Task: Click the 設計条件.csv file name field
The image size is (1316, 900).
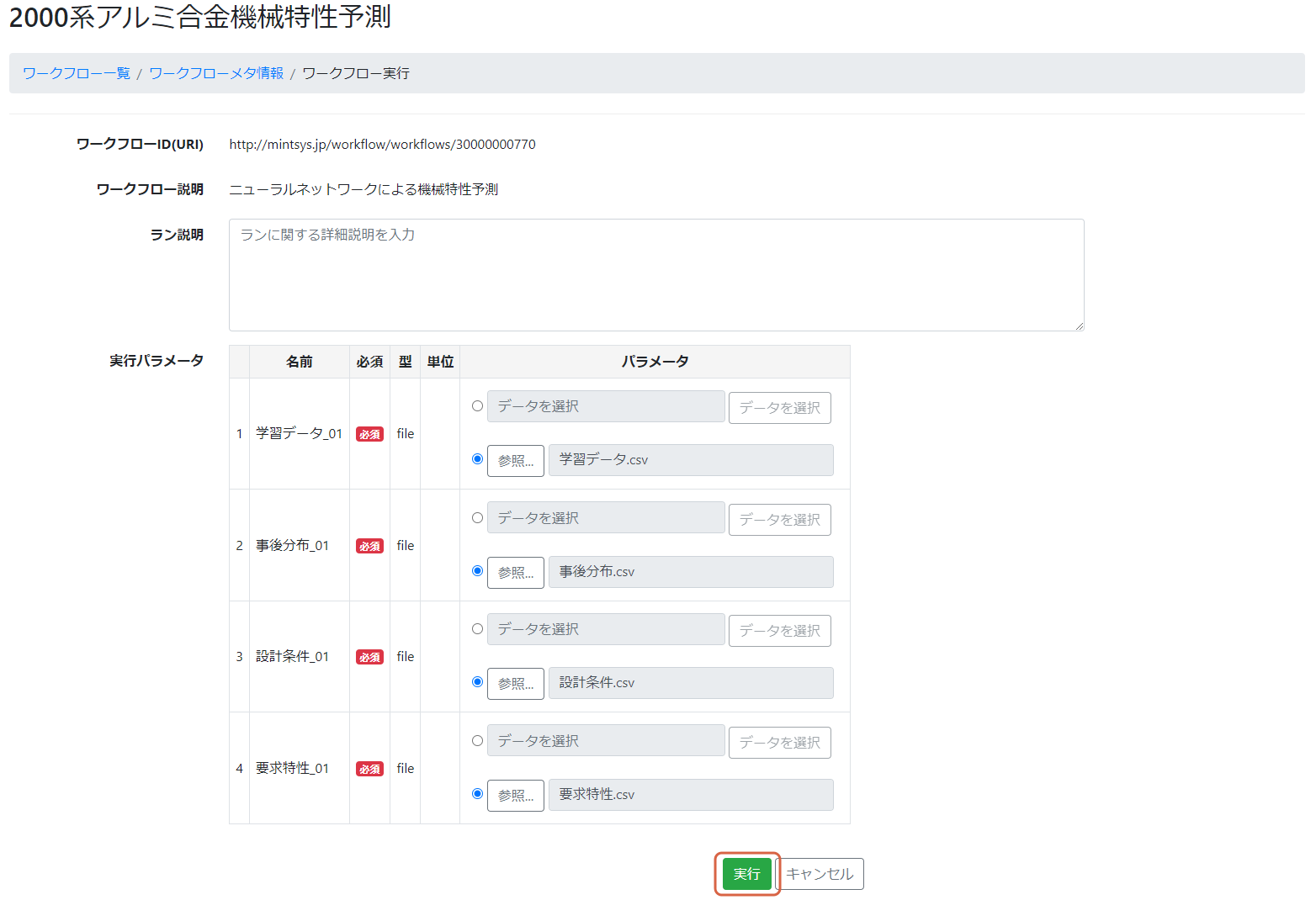Action: [691, 683]
